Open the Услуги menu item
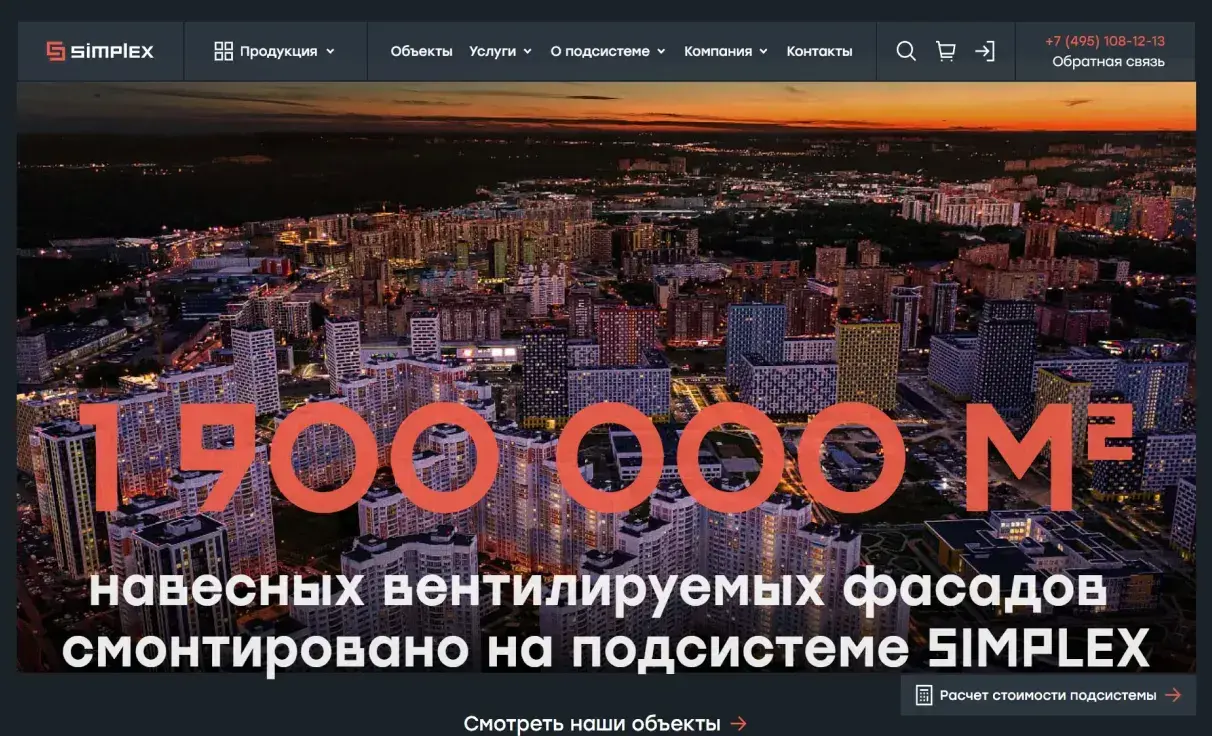The height and width of the screenshot is (736, 1212). pos(492,51)
